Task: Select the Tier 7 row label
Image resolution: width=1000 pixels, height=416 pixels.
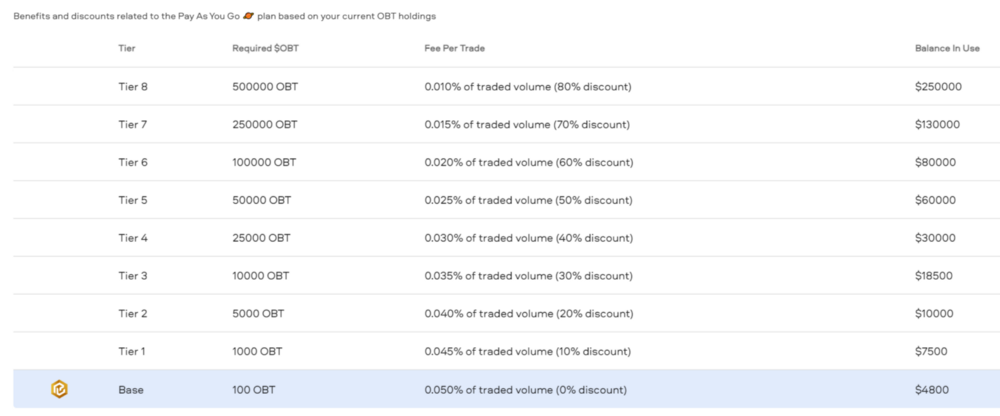Action: coord(133,124)
